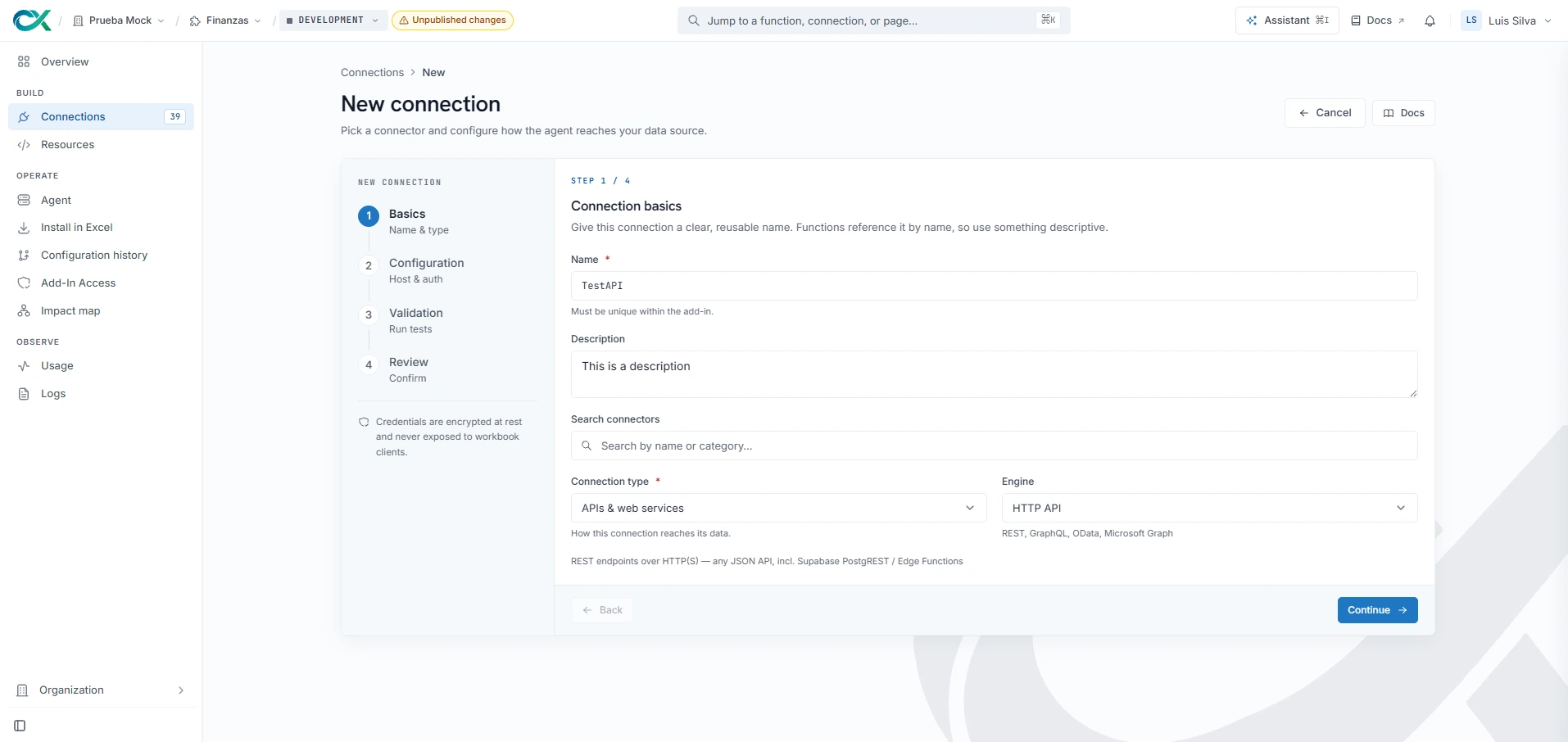Focus the Name input field
Image resolution: width=1568 pixels, height=742 pixels.
point(994,286)
